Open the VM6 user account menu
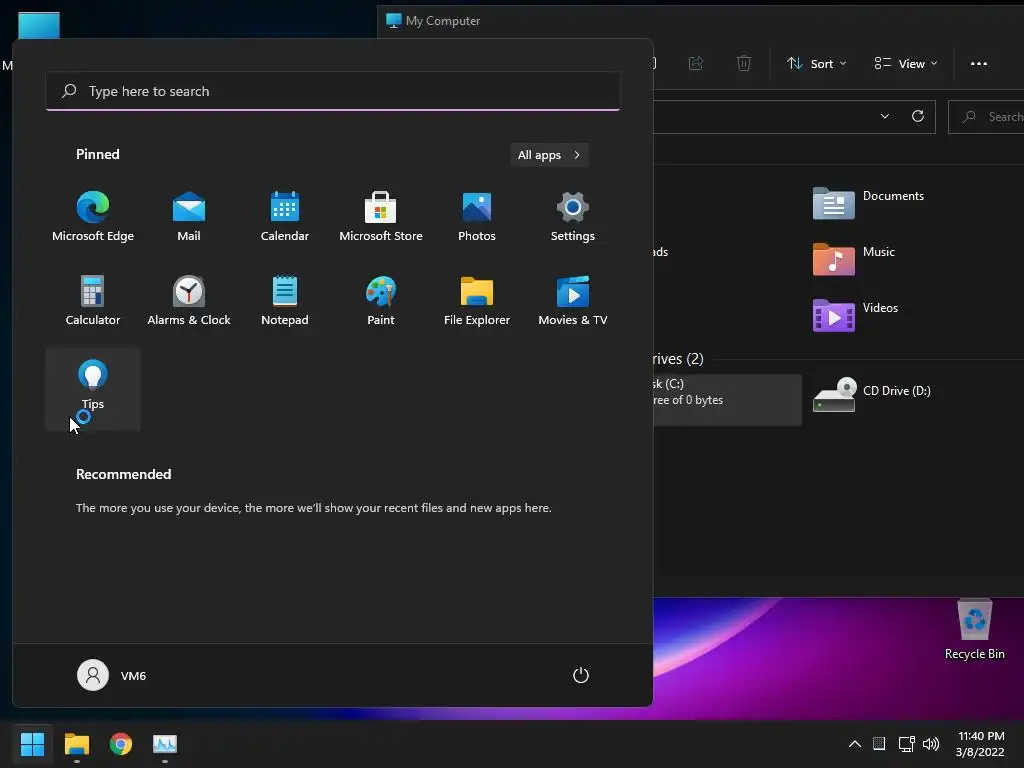1024x768 pixels. 112,675
